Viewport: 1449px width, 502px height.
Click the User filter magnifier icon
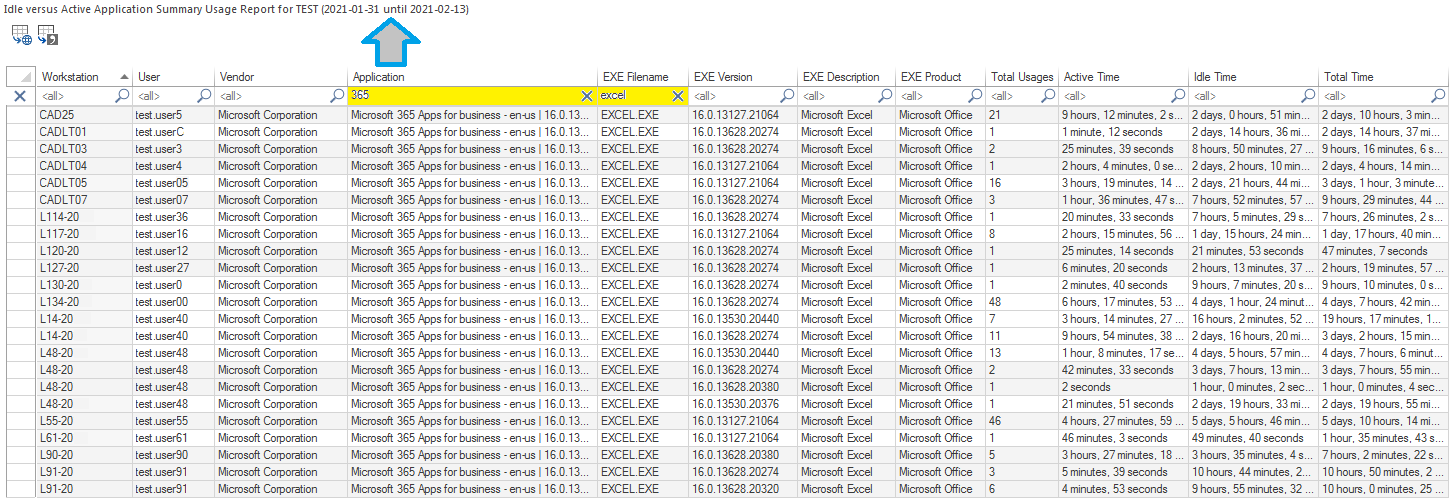(204, 96)
